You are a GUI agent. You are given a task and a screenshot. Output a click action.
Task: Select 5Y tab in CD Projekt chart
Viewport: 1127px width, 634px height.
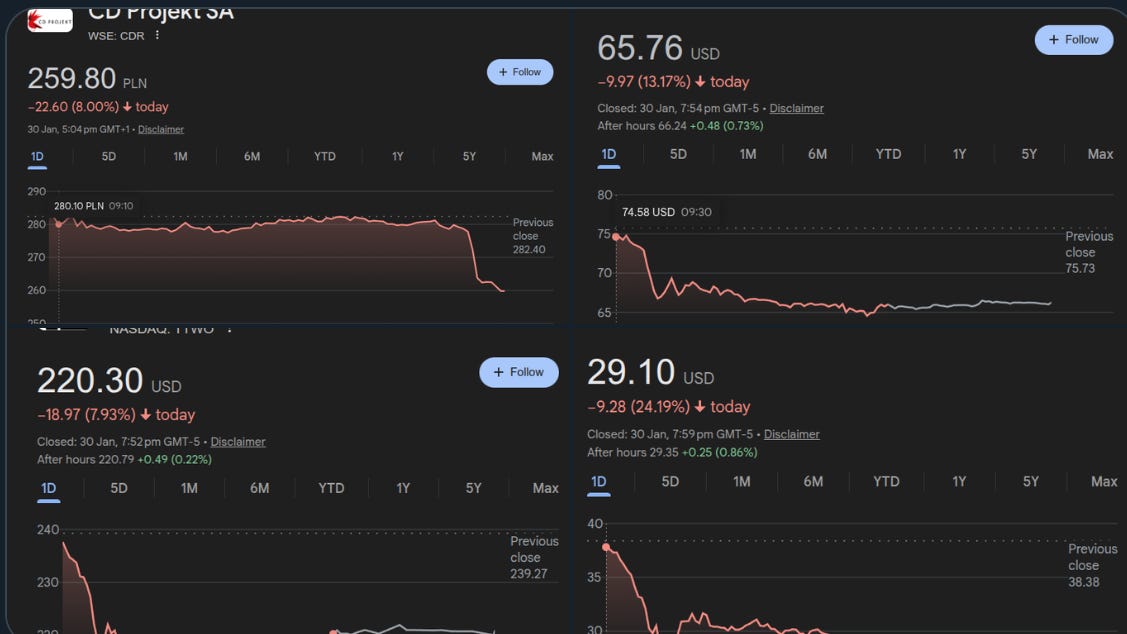point(469,157)
